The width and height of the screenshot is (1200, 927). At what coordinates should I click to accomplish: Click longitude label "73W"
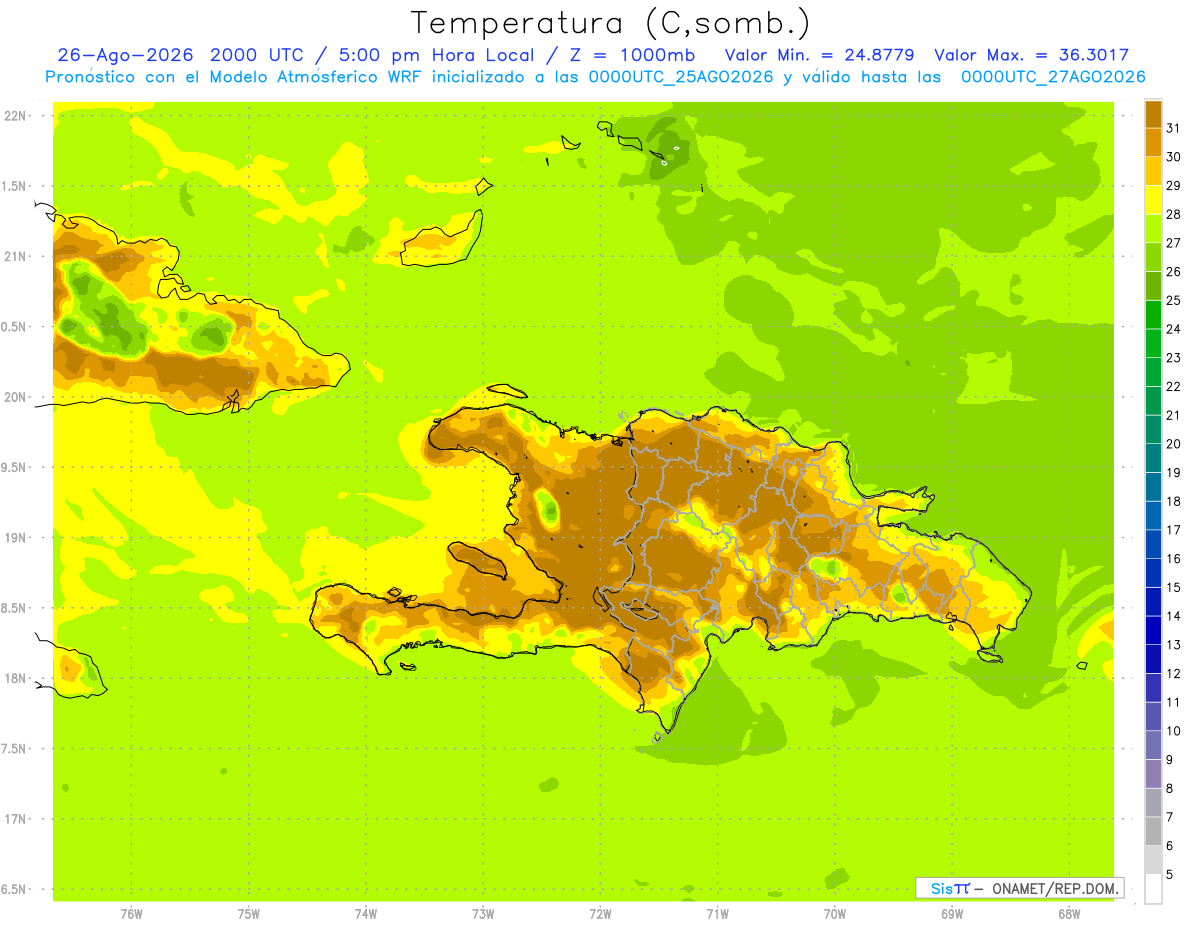[x=483, y=914]
